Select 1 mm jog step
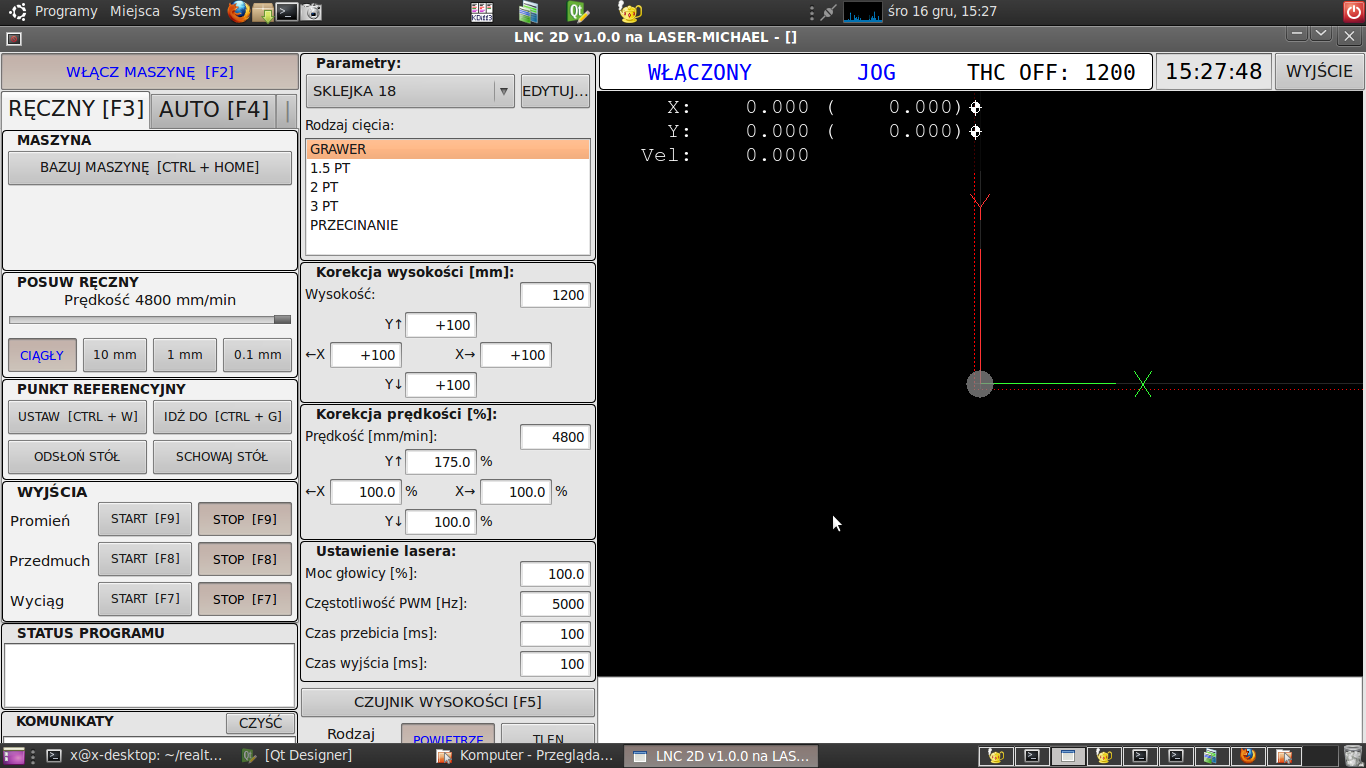This screenshot has width=1366, height=768. coord(185,355)
